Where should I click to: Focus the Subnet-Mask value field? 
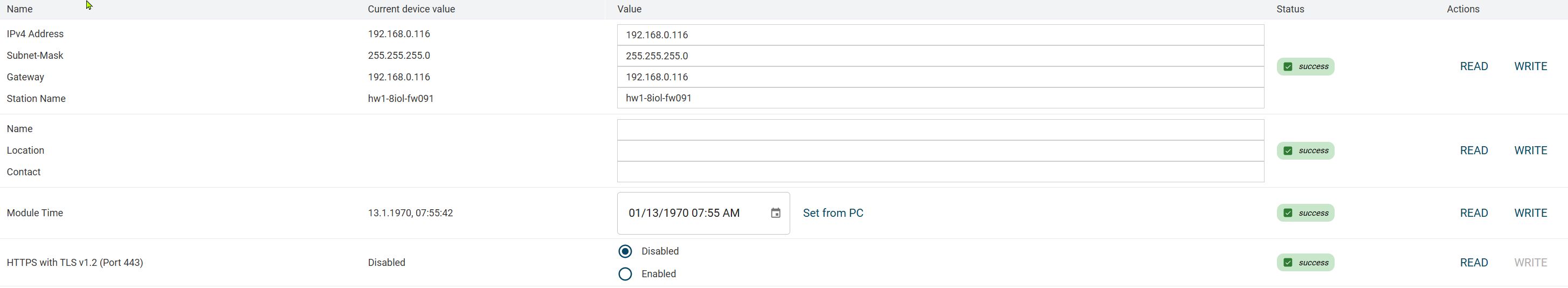point(940,56)
